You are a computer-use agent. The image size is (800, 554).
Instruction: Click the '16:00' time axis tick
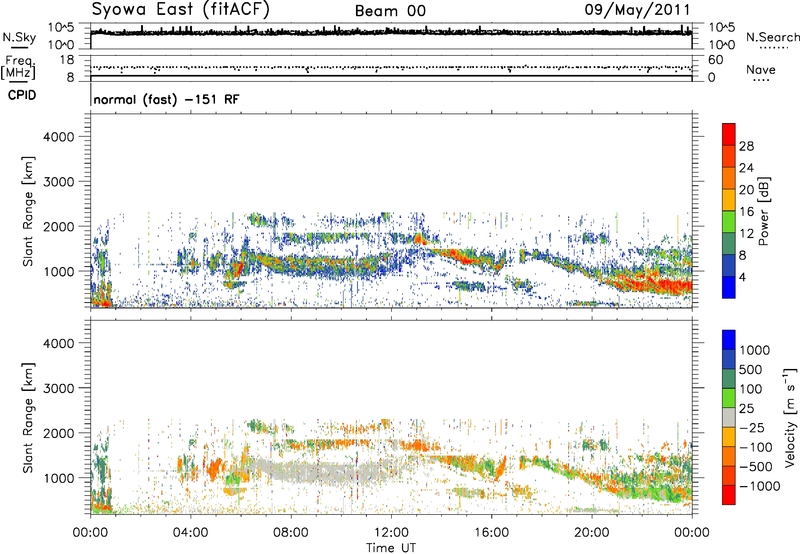(491, 533)
